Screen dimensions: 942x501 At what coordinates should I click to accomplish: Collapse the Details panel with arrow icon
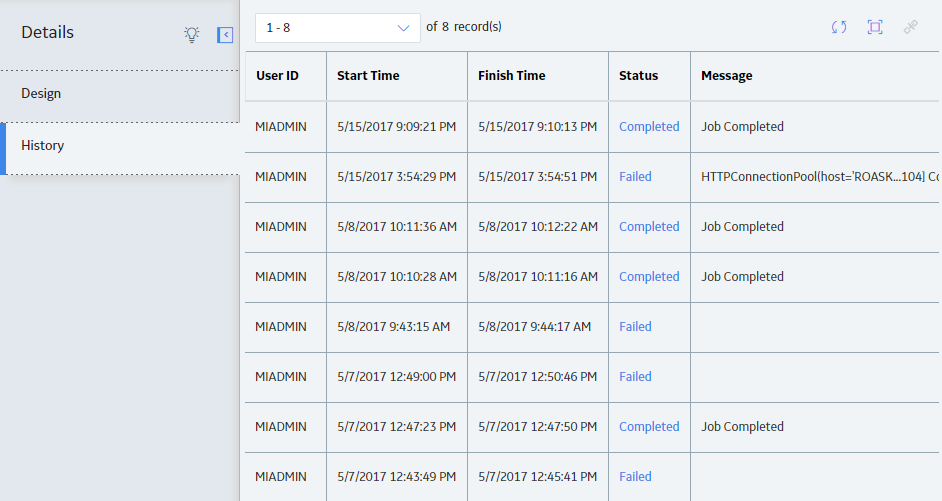coord(225,35)
